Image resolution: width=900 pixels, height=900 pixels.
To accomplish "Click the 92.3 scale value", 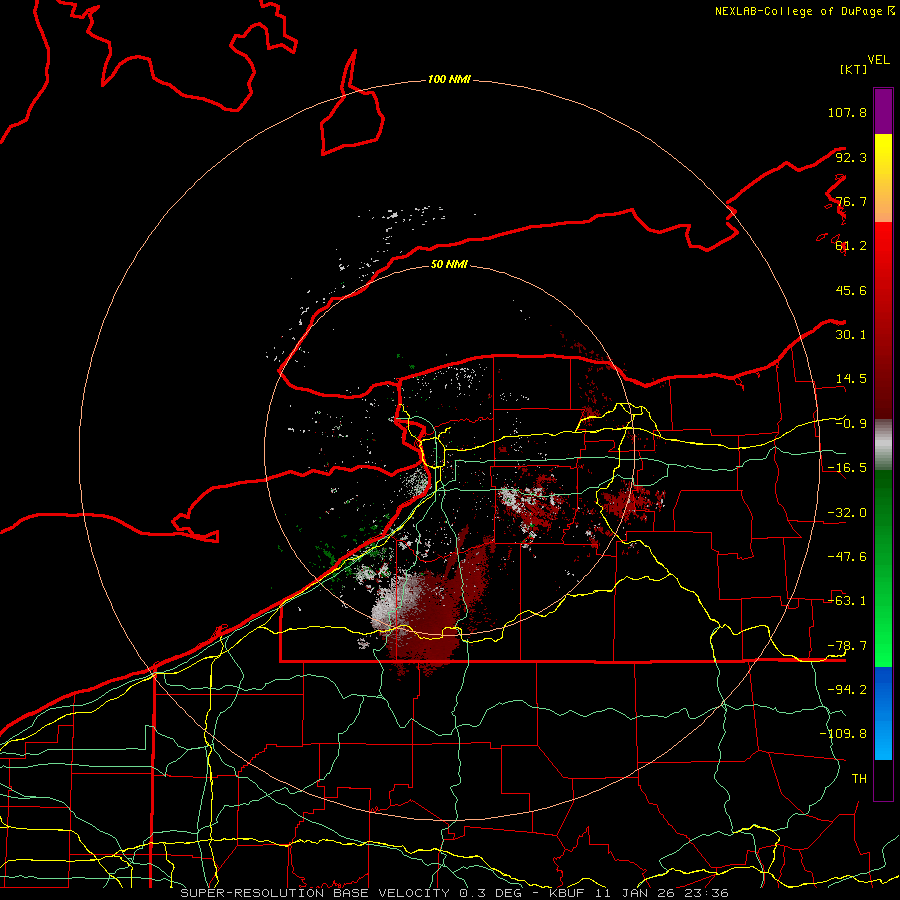I will tap(851, 157).
